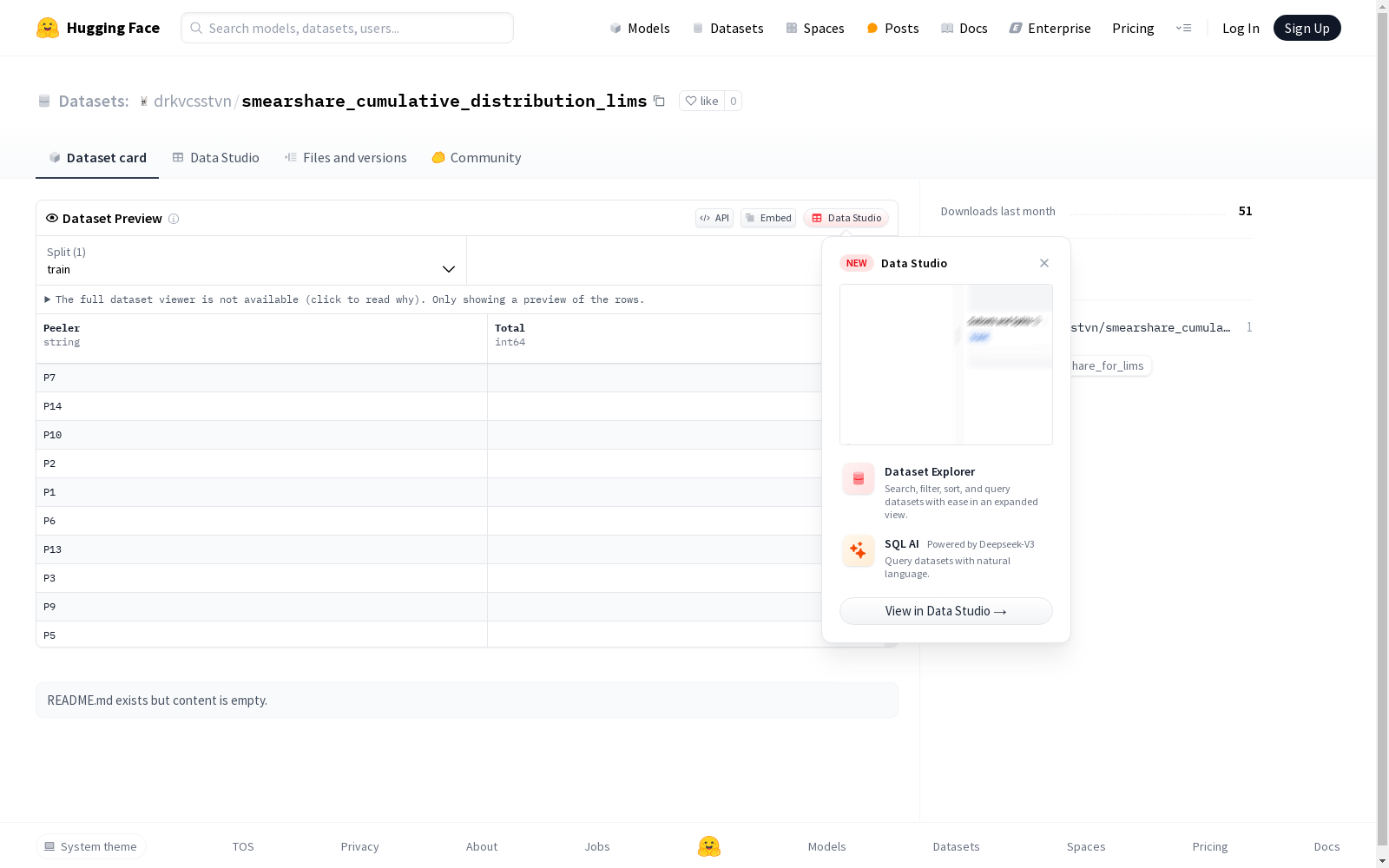The height and width of the screenshot is (868, 1389).
Task: Open the System theme selector
Action: point(91,846)
